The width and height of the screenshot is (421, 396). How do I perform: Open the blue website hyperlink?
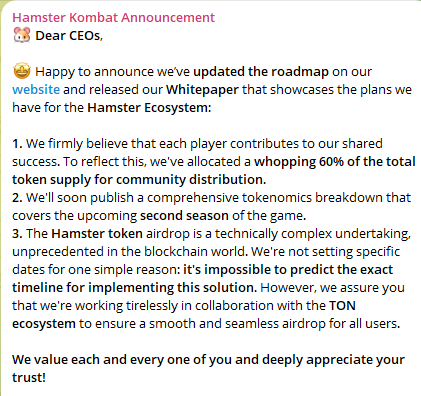[36, 89]
